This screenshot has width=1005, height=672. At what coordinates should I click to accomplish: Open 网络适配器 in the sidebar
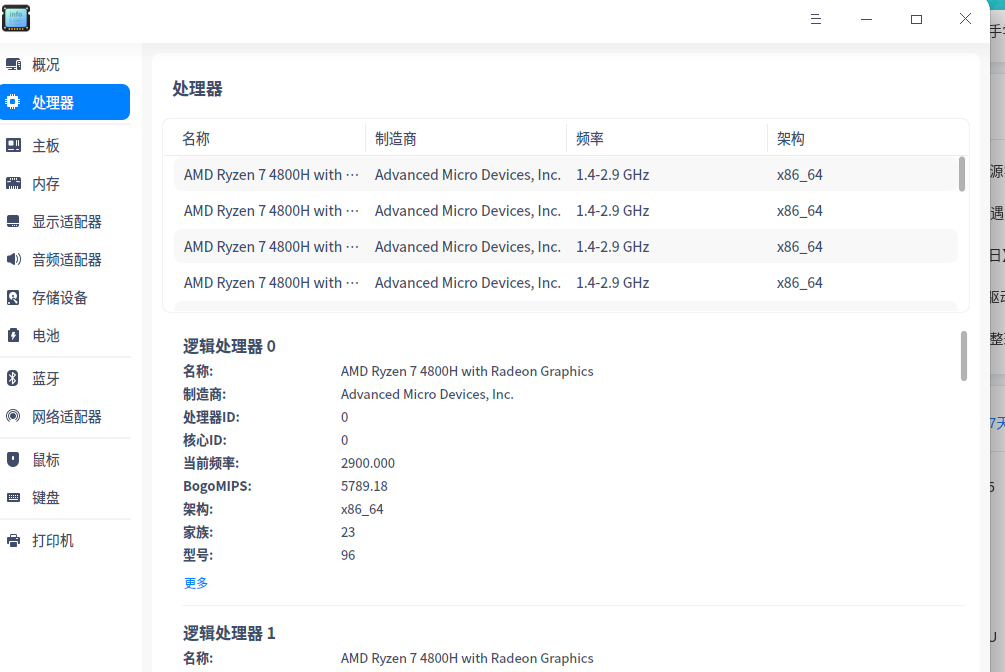(65, 416)
